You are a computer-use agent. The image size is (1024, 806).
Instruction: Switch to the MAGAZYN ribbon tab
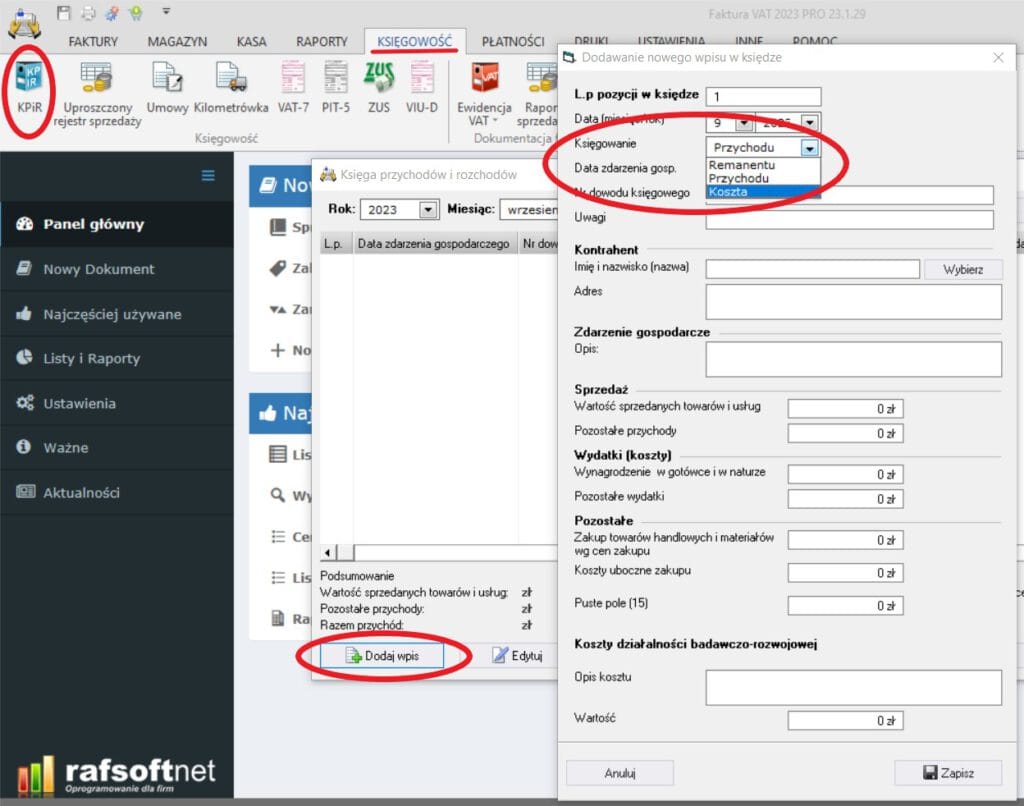[x=177, y=41]
